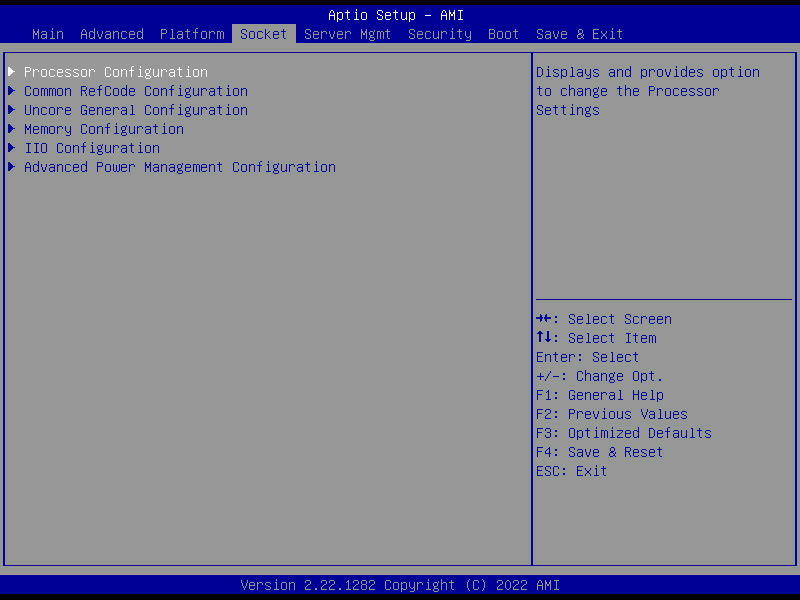Click the 'F2: Previous Values' line
This screenshot has width=800, height=600.
pos(612,414)
